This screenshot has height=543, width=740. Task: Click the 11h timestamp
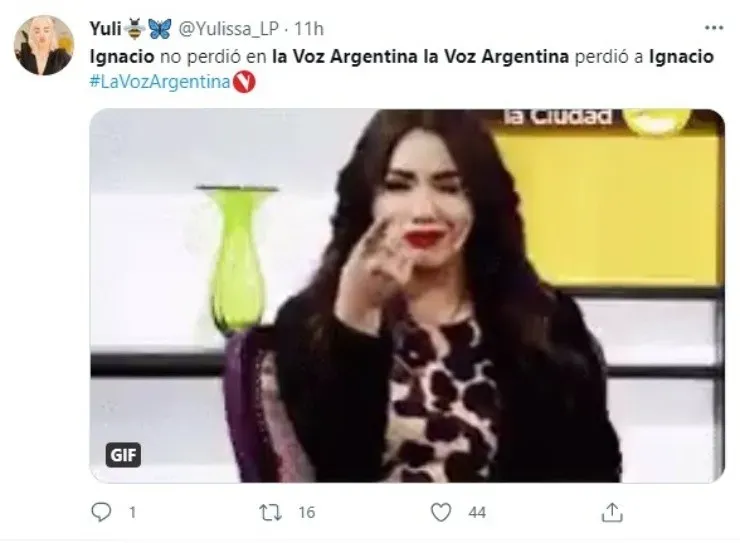point(309,29)
